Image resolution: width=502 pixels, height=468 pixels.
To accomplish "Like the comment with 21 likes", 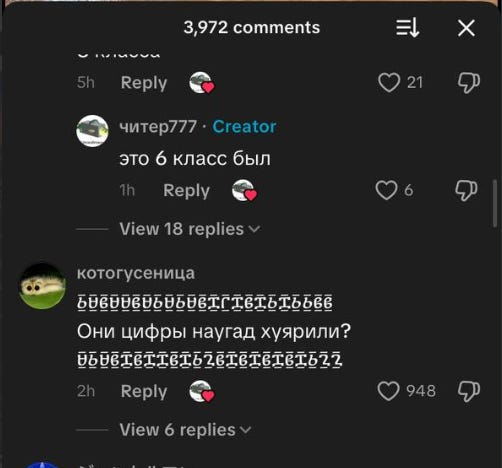I will [389, 82].
